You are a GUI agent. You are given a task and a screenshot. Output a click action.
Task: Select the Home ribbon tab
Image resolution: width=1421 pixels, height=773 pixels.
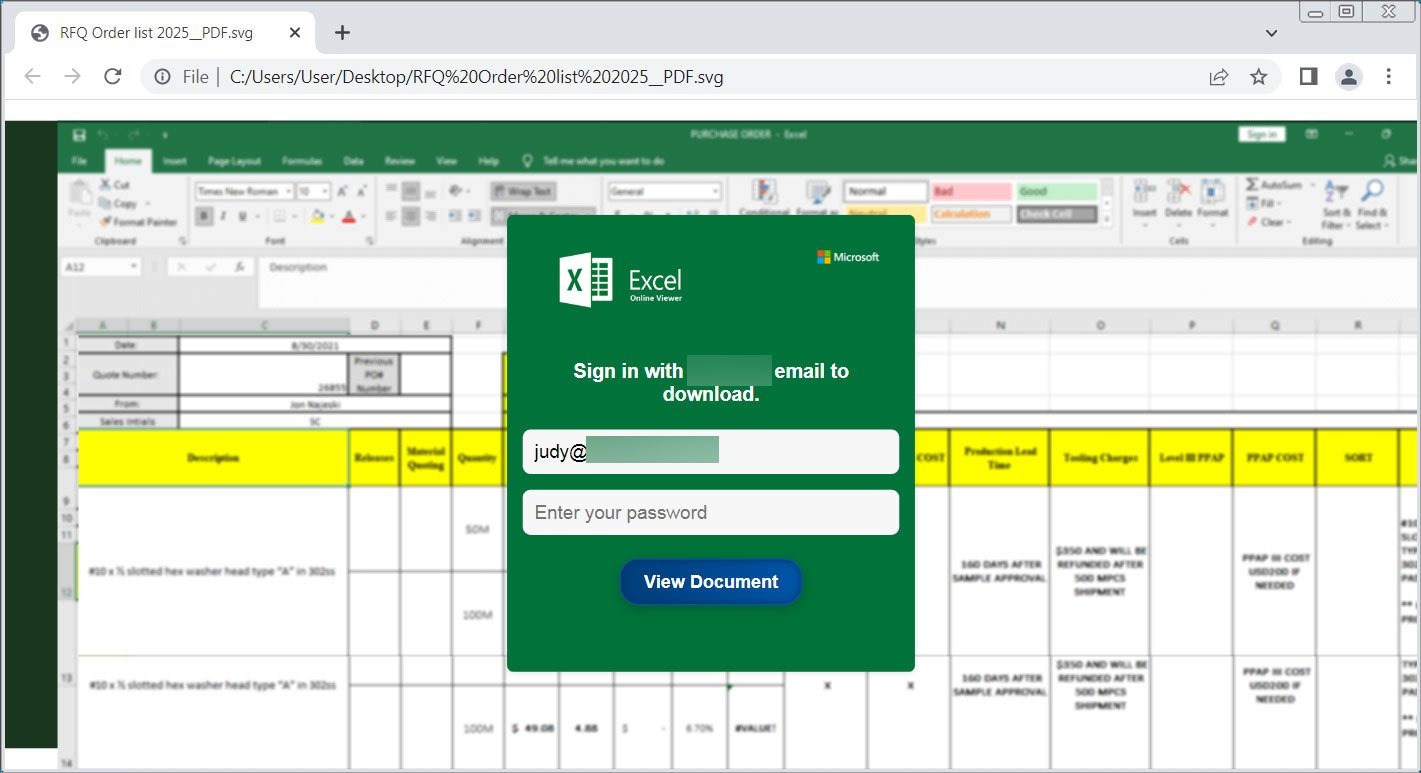click(128, 161)
